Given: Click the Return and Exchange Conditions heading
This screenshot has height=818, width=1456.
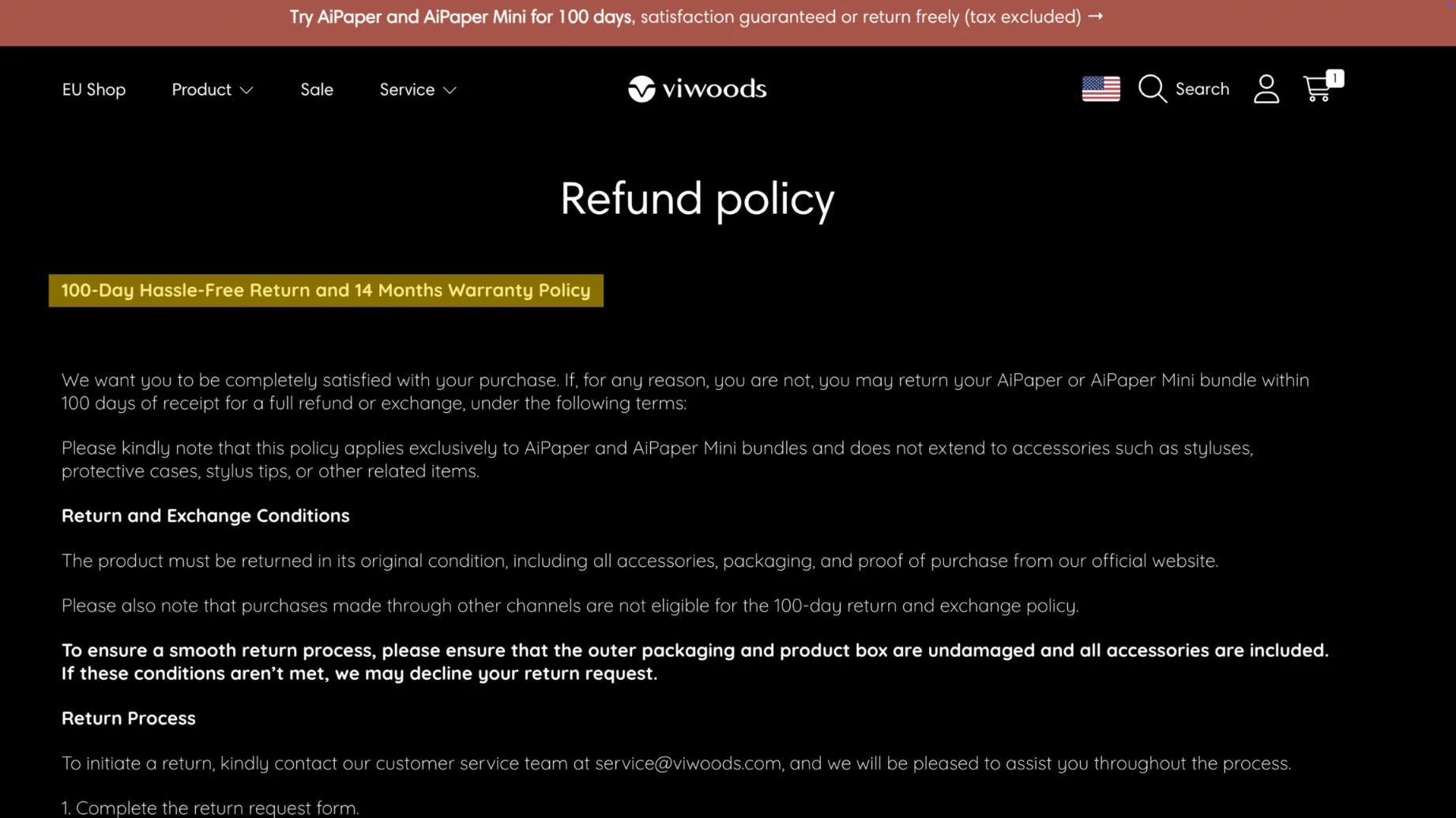Looking at the screenshot, I should [205, 516].
